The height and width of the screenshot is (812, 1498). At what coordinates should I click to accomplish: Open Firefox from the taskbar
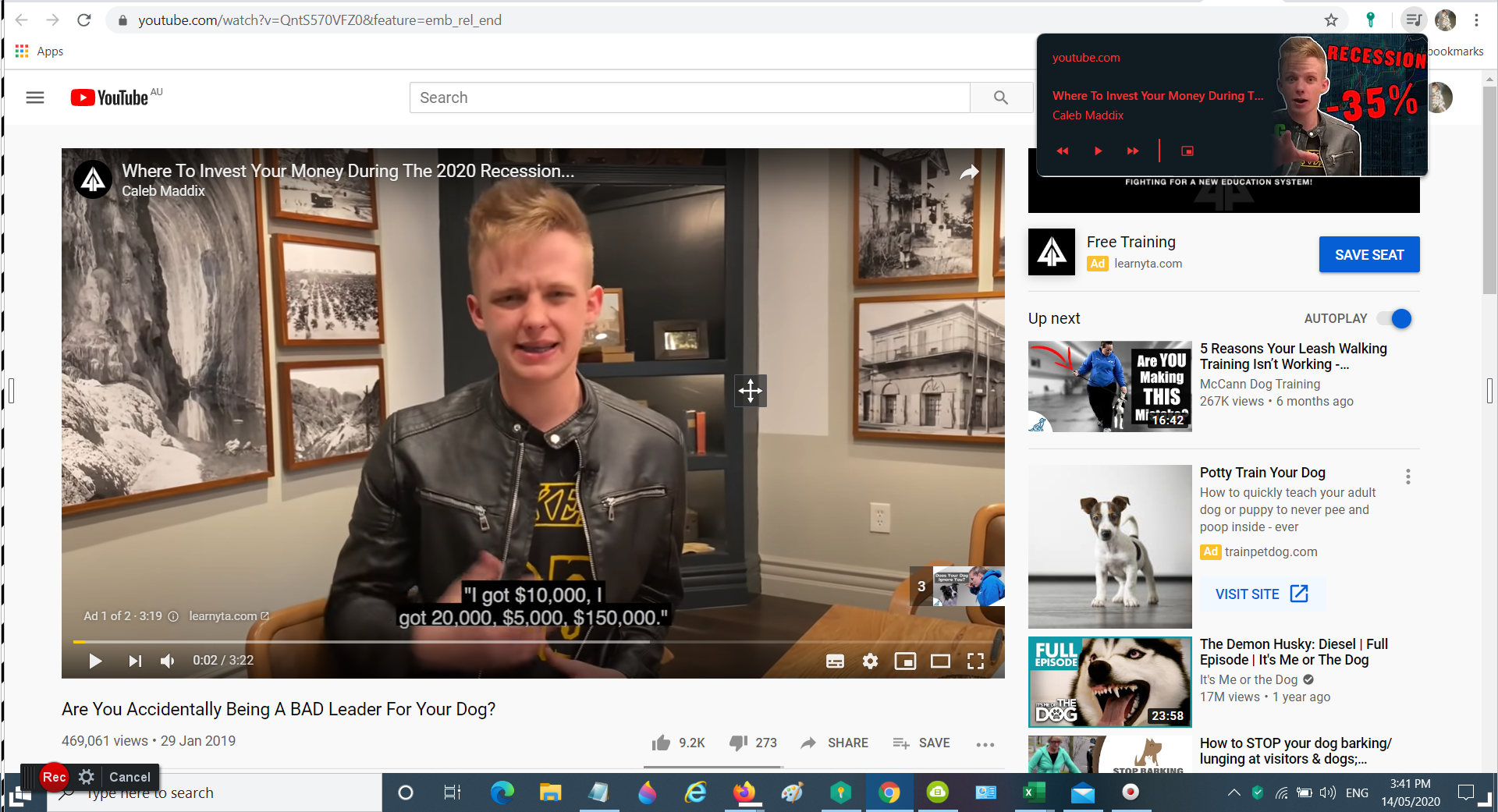pyautogui.click(x=744, y=792)
